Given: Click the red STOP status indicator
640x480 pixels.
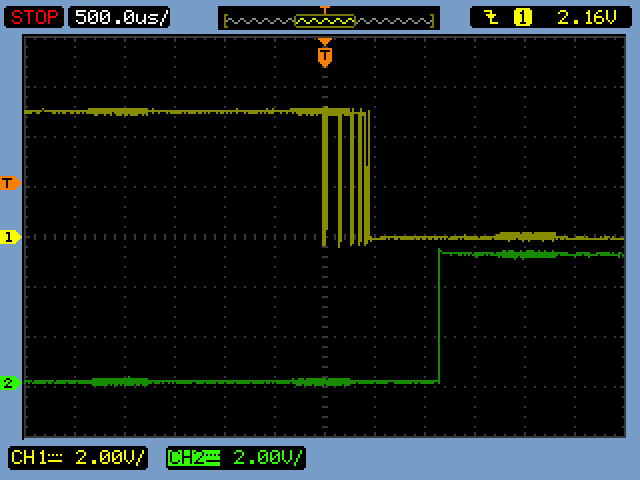Looking at the screenshot, I should [x=36, y=17].
